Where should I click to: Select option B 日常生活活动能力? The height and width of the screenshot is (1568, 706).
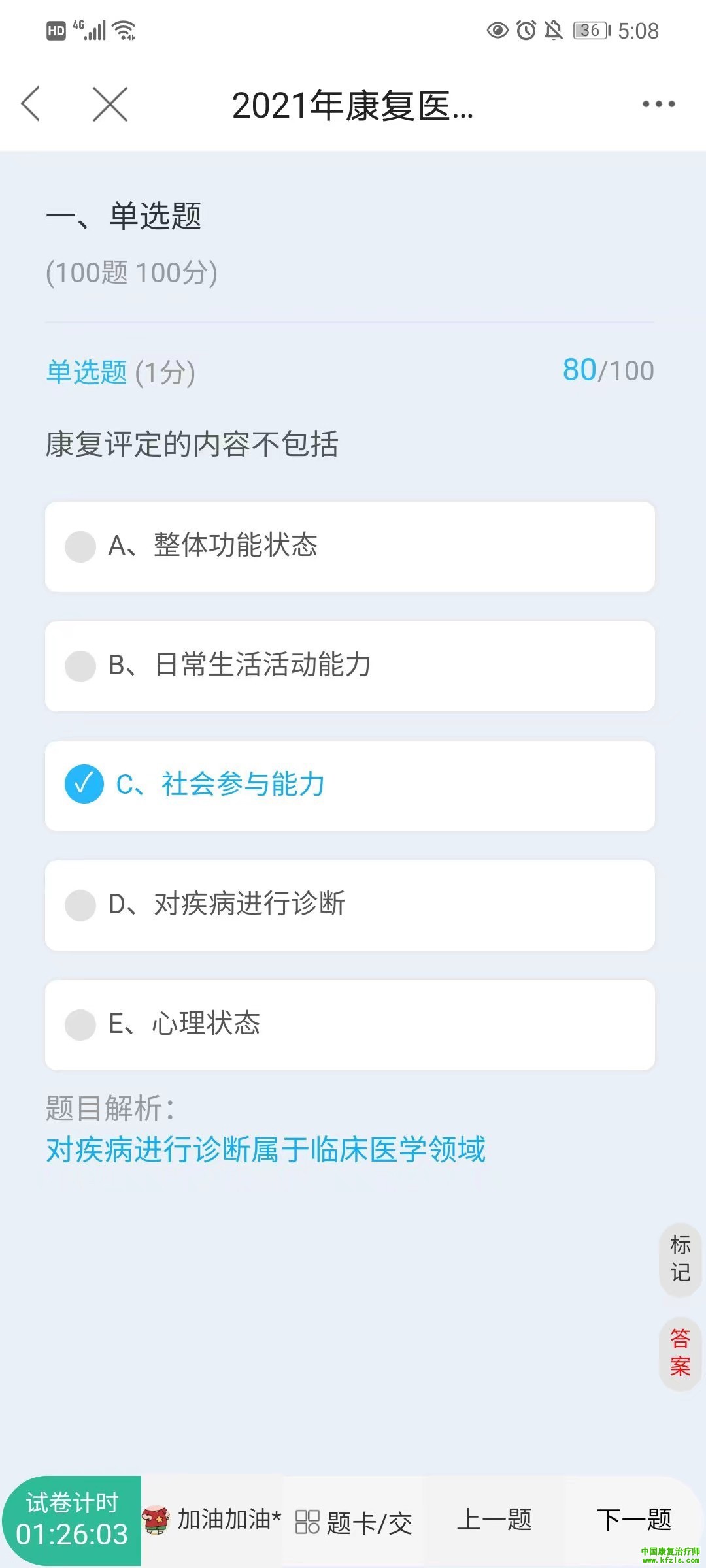350,666
